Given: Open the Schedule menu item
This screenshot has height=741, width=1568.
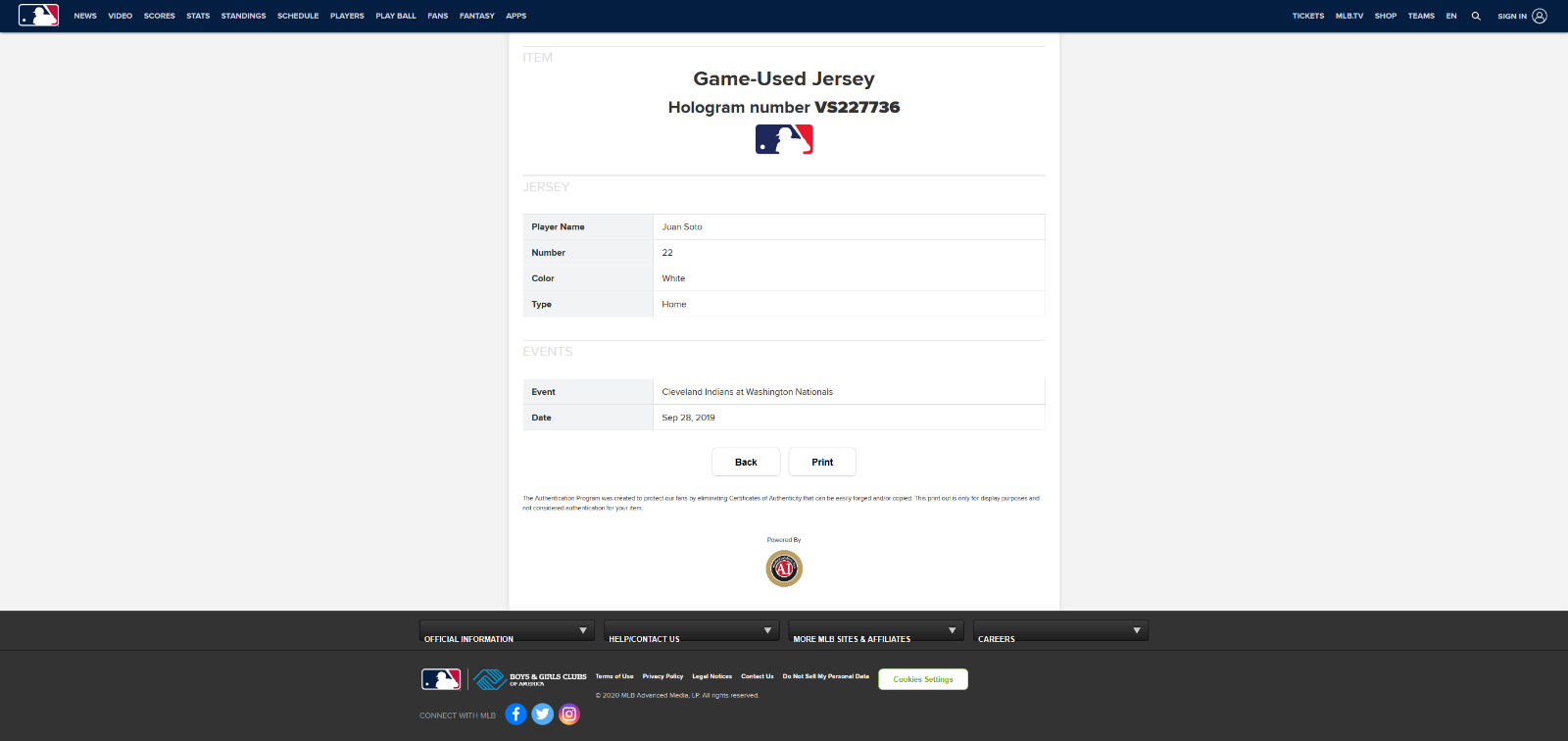Looking at the screenshot, I should point(298,16).
